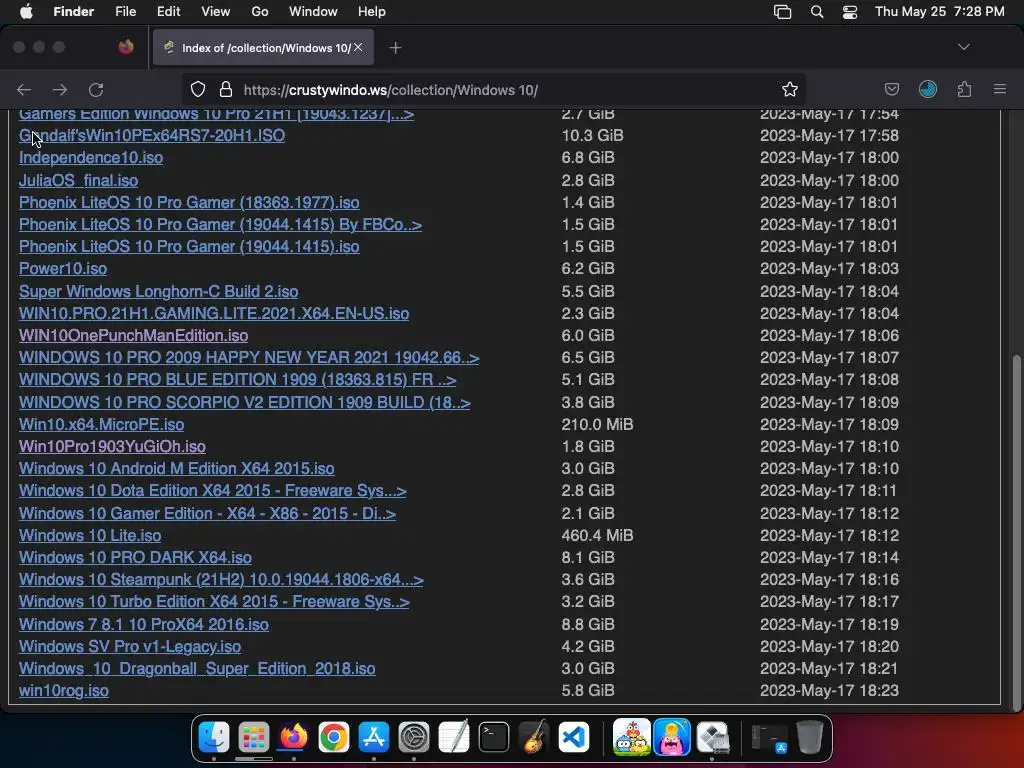This screenshot has height=768, width=1024.
Task: Go forward with the forward arrow
Action: (x=59, y=89)
